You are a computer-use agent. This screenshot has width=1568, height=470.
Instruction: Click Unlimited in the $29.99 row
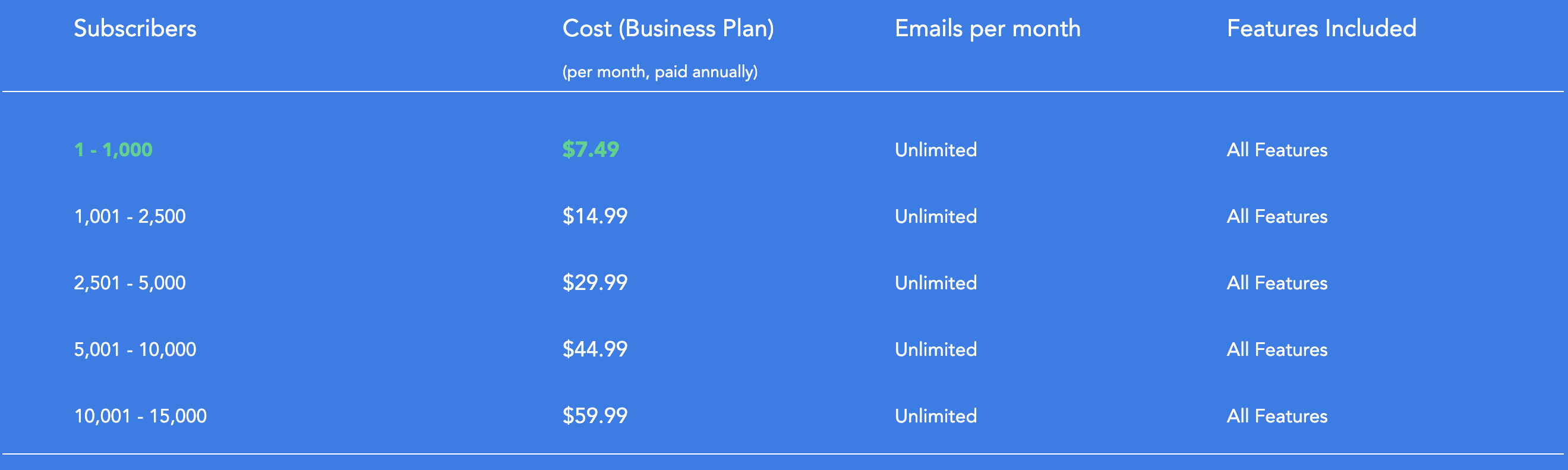click(x=936, y=282)
